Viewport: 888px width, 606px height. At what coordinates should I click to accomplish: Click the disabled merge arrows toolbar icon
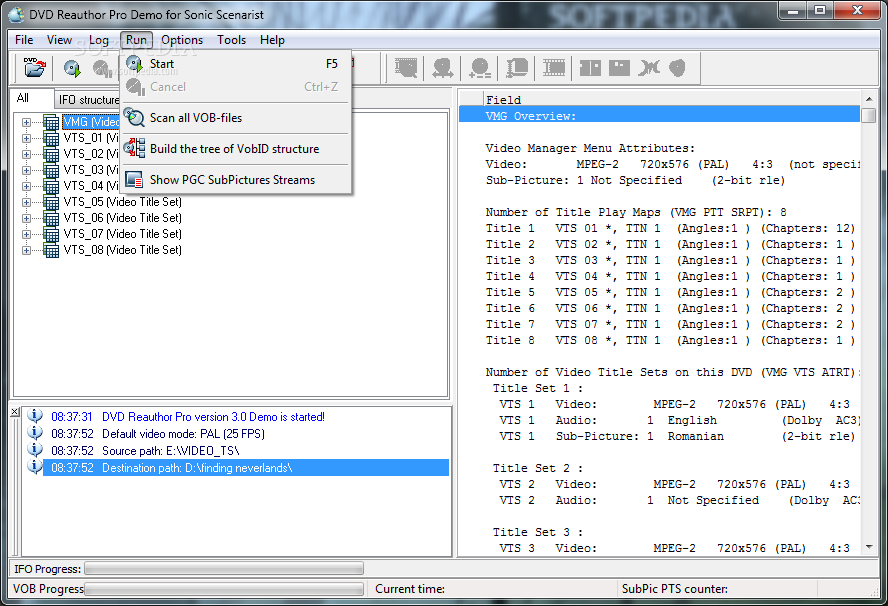[x=648, y=67]
